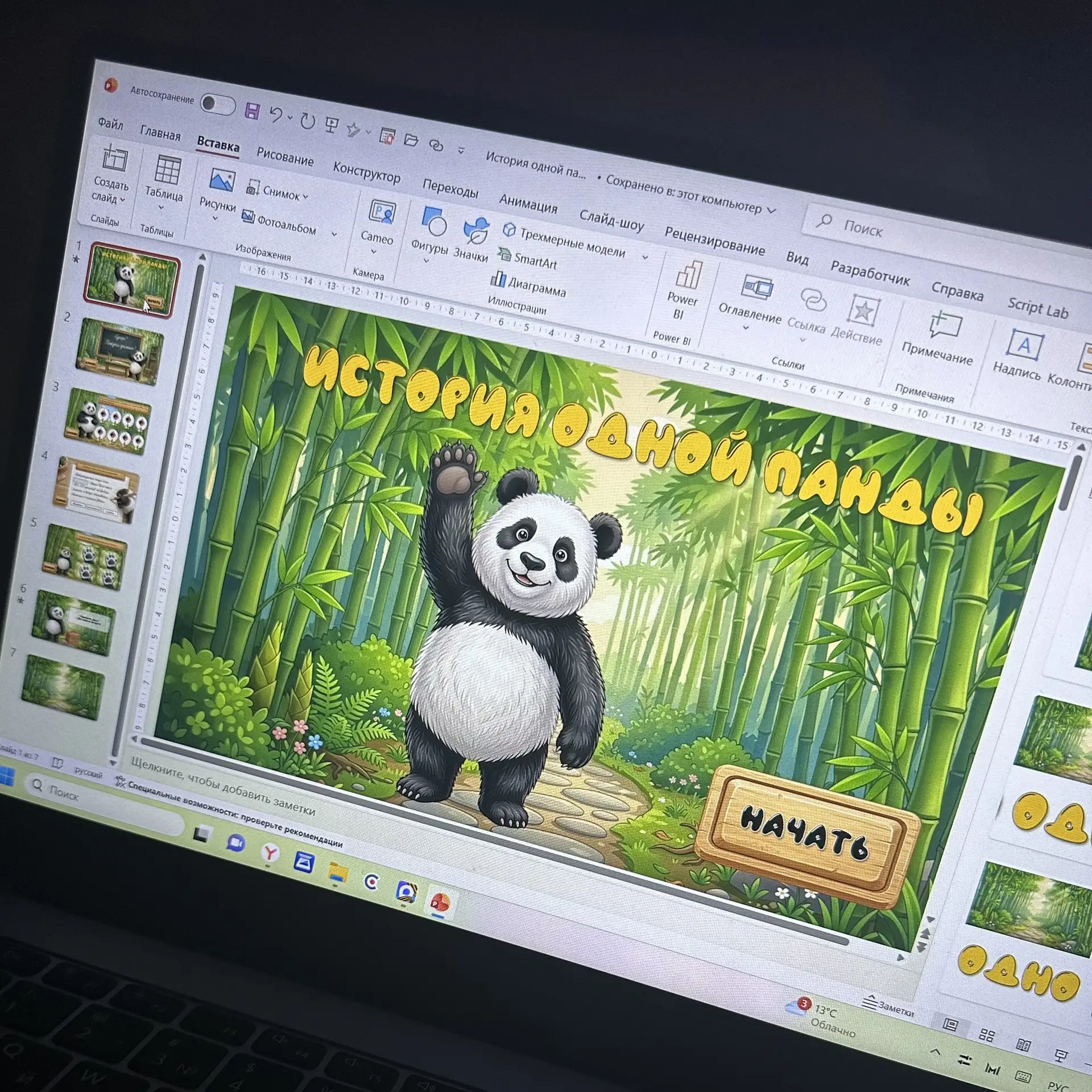Switch to slide sorter view

click(987, 1035)
